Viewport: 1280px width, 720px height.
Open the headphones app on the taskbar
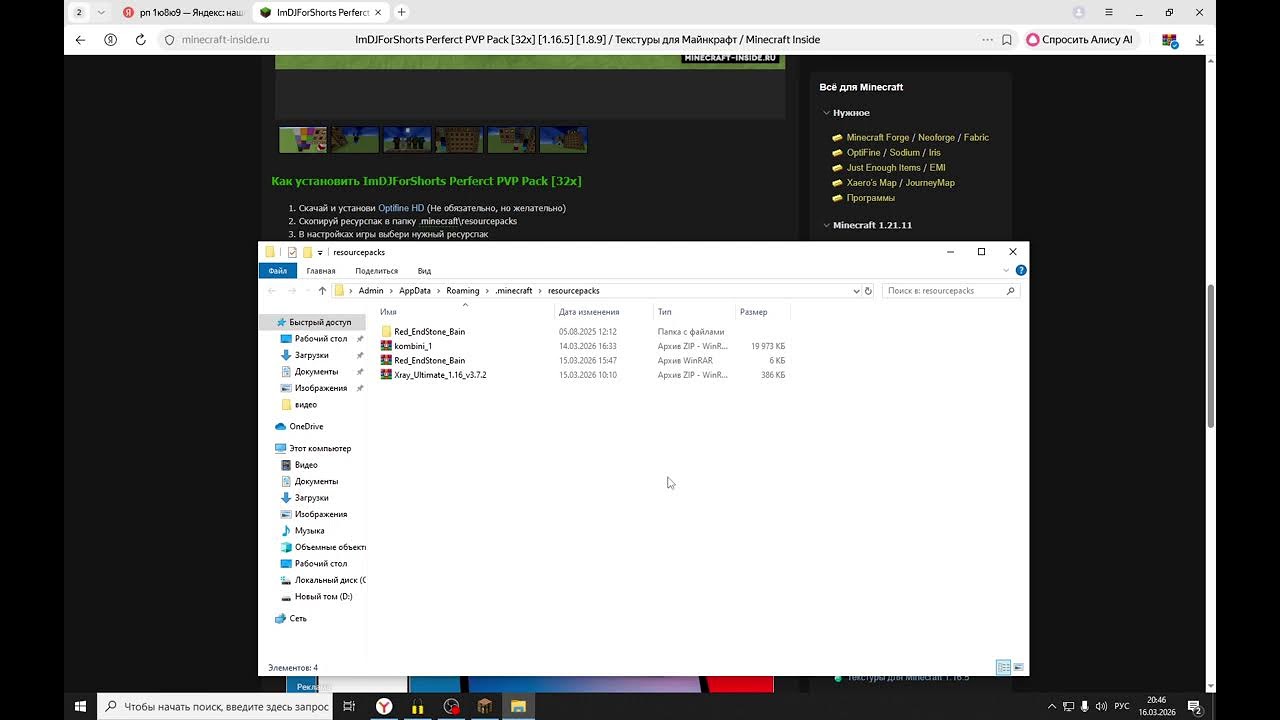pos(417,706)
